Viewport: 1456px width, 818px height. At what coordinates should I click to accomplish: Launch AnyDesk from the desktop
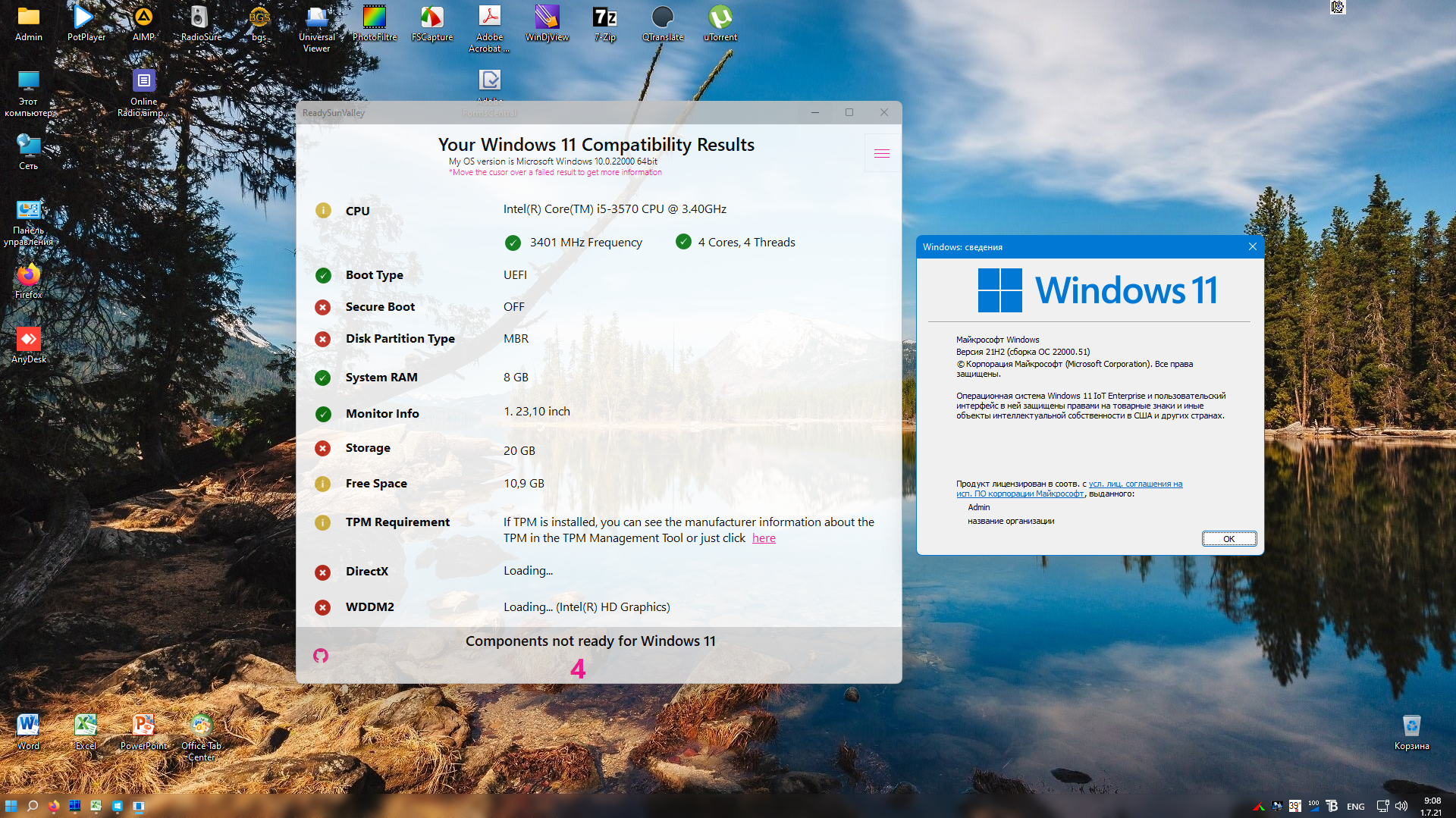pyautogui.click(x=29, y=345)
